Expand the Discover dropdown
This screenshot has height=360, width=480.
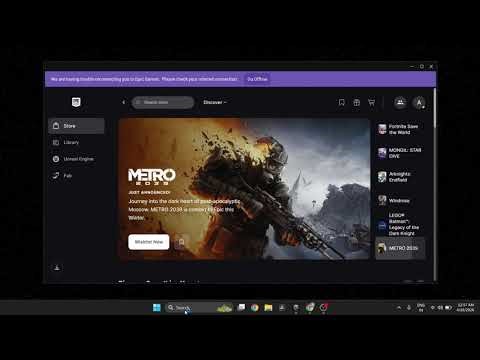(x=215, y=102)
